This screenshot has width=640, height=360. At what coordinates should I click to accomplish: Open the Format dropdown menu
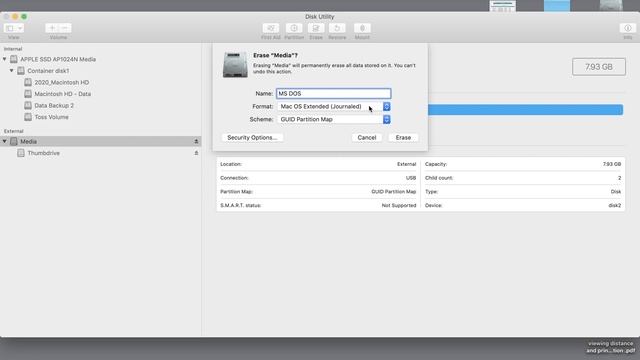click(333, 107)
